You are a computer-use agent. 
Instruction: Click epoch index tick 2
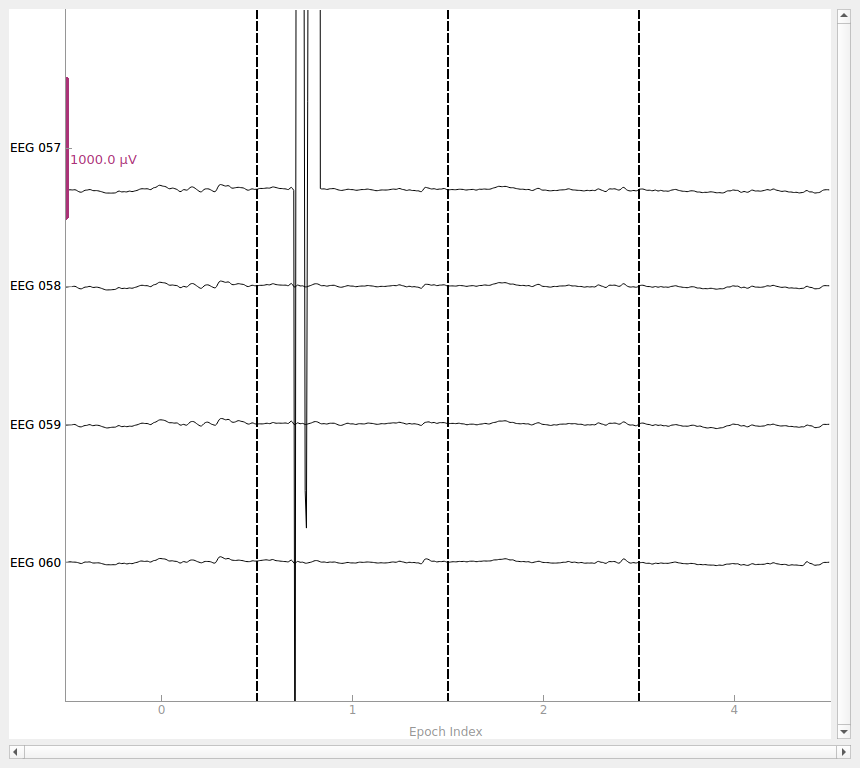coord(543,709)
